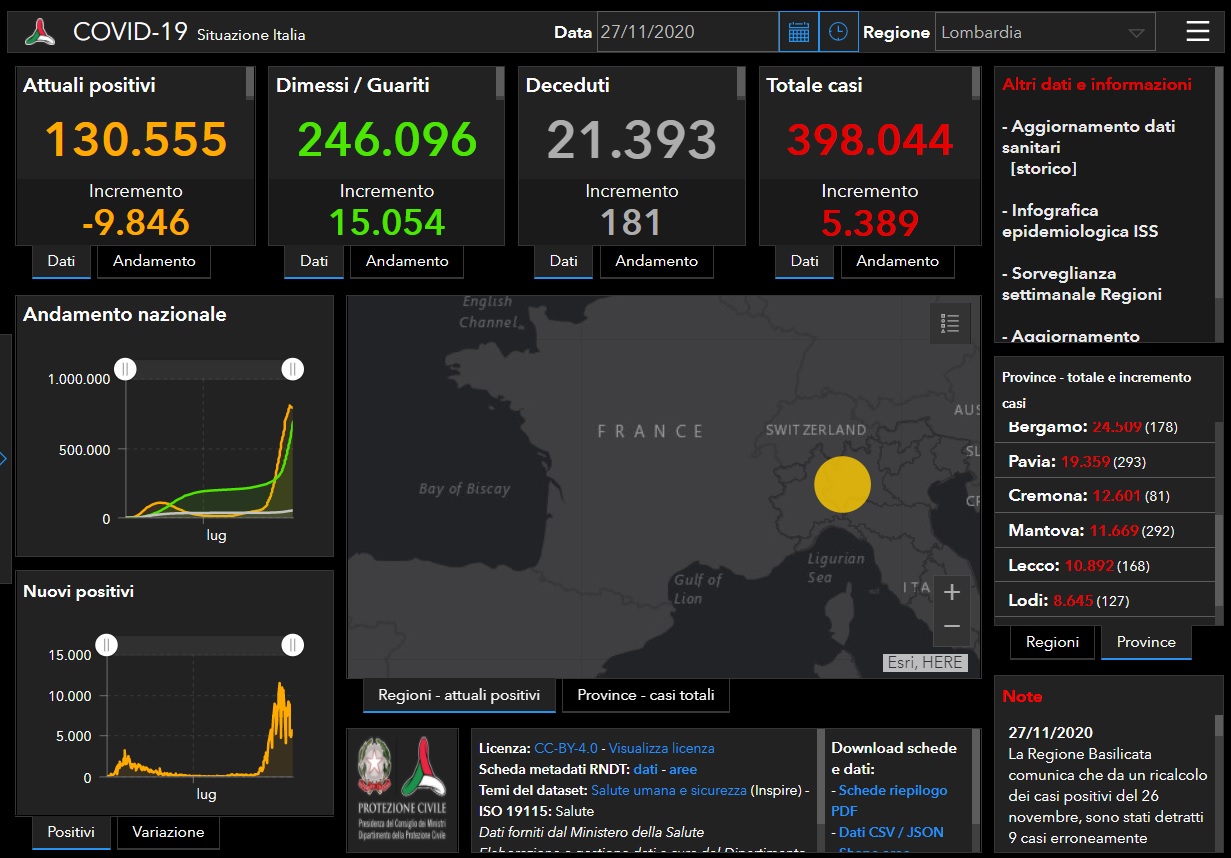1231x858 pixels.
Task: Click the yellow Lombardia map circle
Action: 842,485
